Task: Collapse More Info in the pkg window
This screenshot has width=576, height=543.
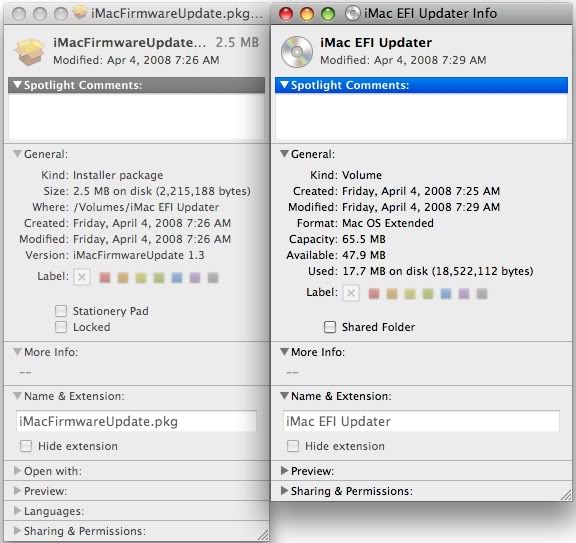Action: (17, 352)
